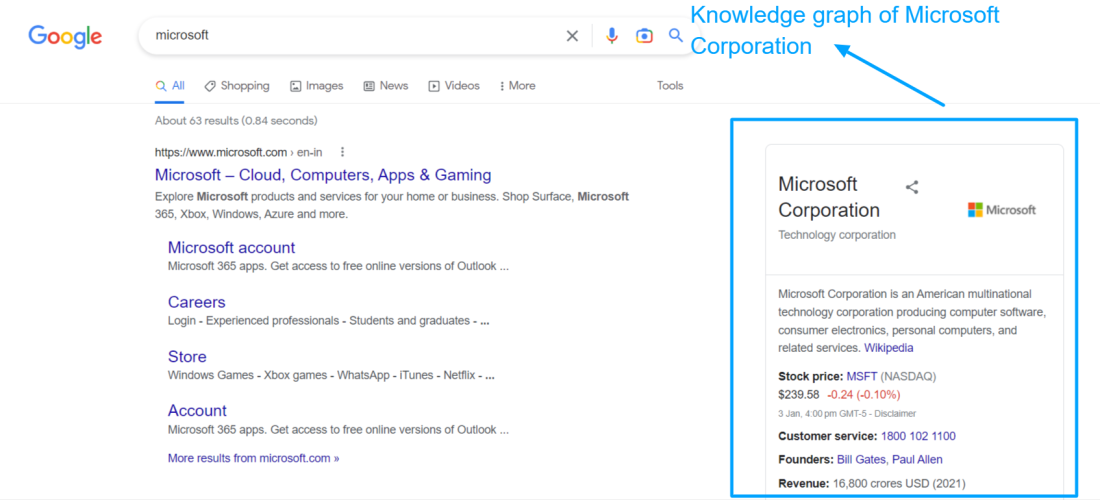
Task: Select the News tab
Action: point(386,86)
